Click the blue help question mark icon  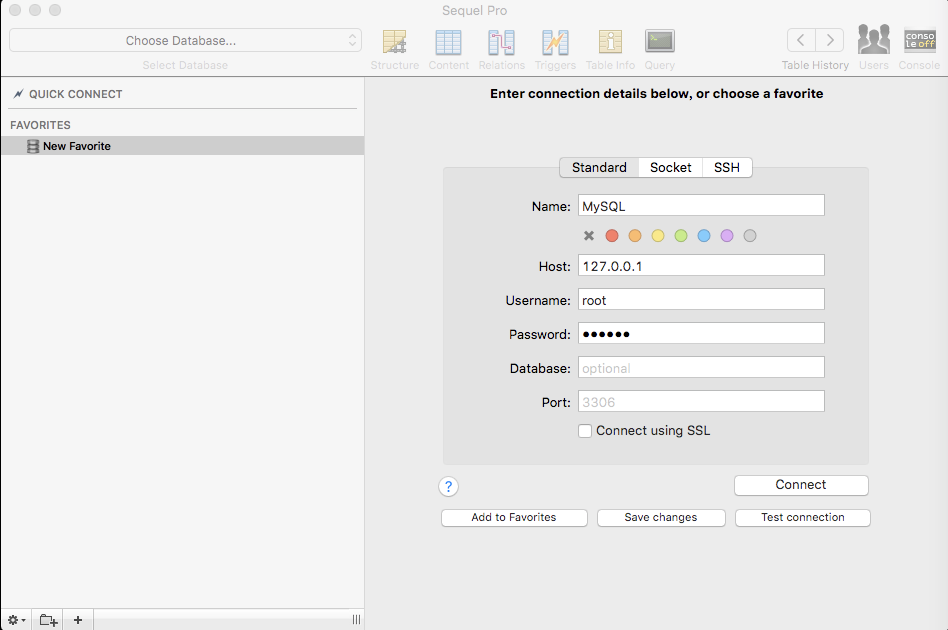[448, 487]
